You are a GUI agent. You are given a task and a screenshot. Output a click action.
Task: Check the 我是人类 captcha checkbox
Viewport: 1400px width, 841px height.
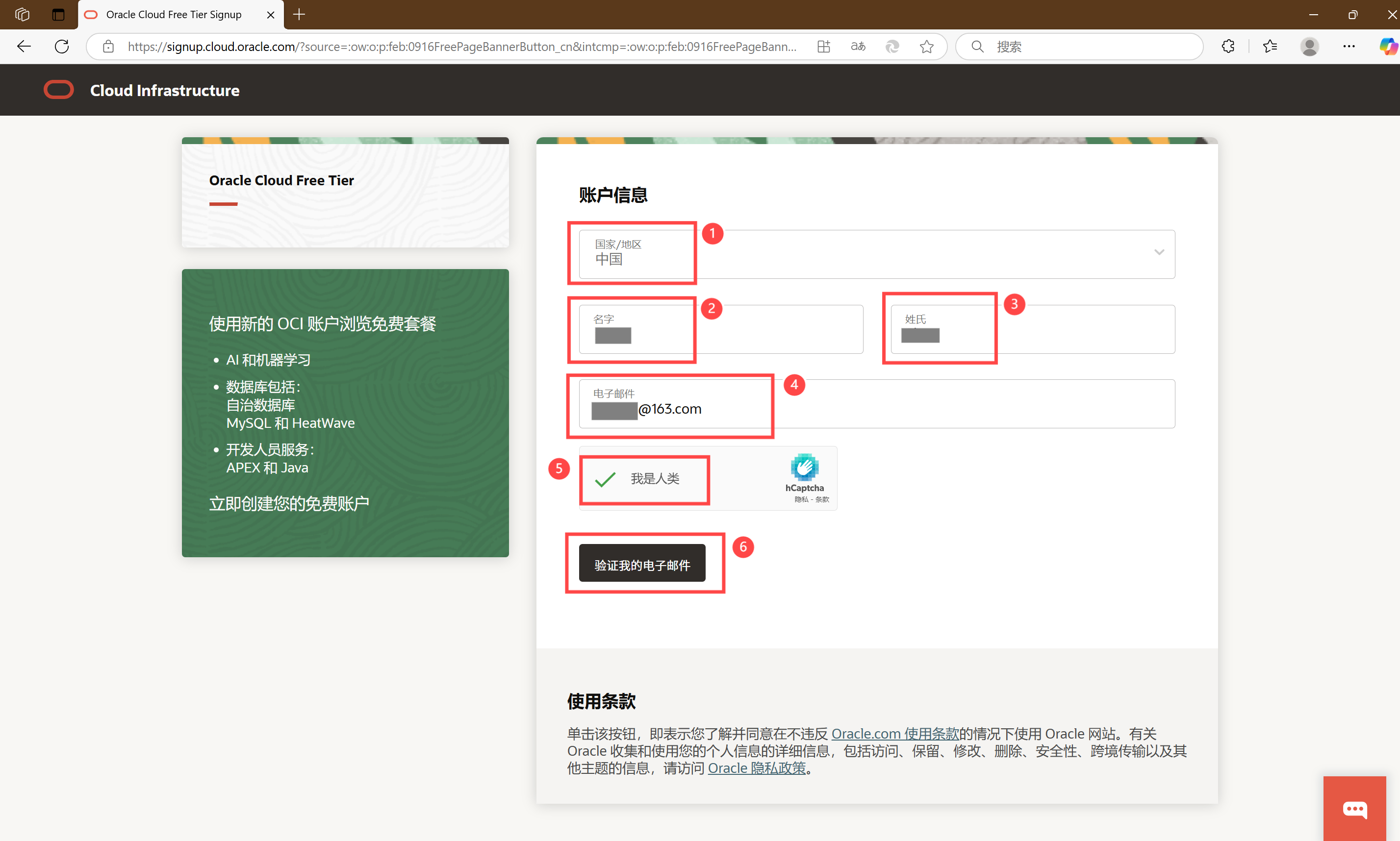point(605,479)
